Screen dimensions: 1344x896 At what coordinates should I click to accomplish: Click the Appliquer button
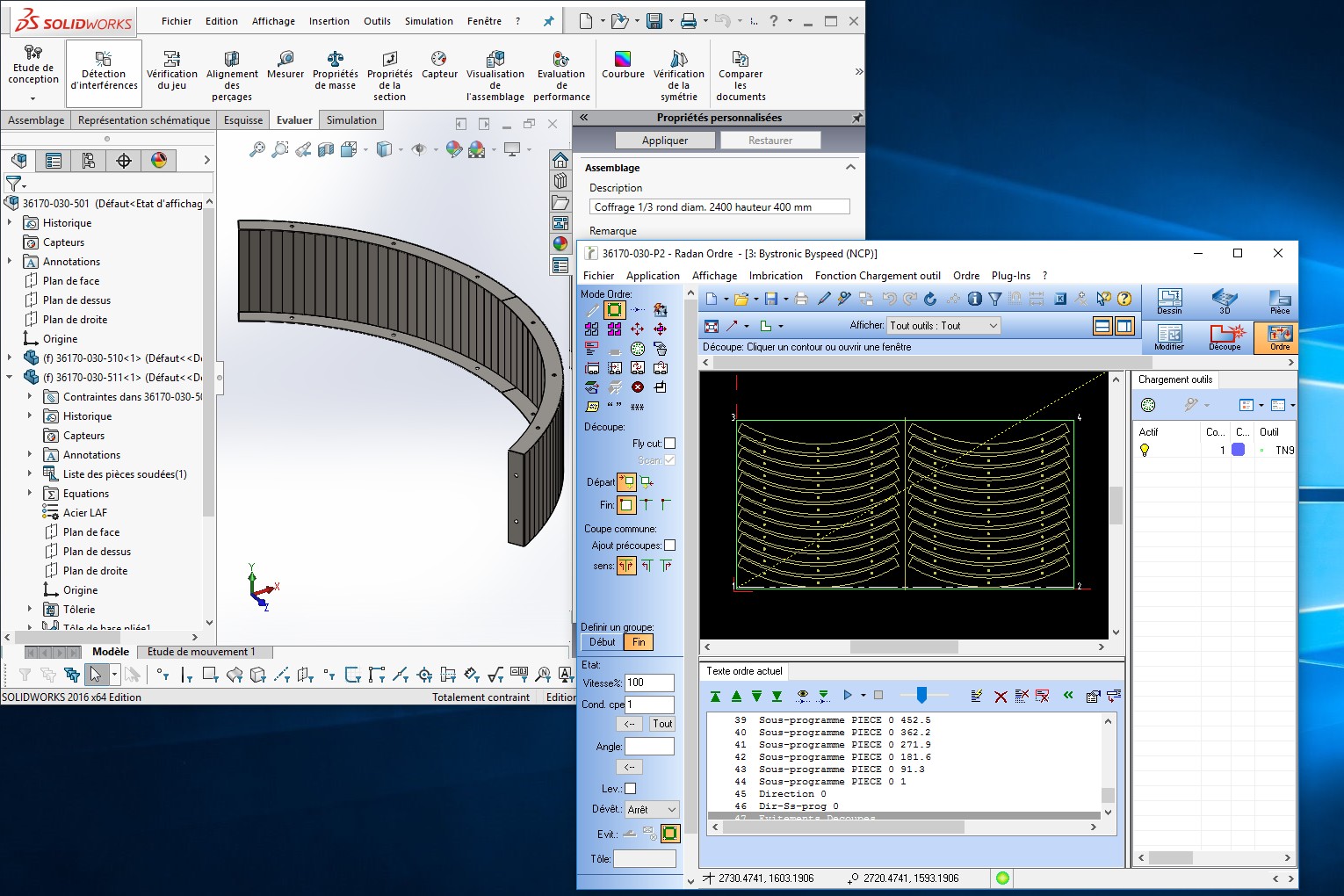coord(665,141)
